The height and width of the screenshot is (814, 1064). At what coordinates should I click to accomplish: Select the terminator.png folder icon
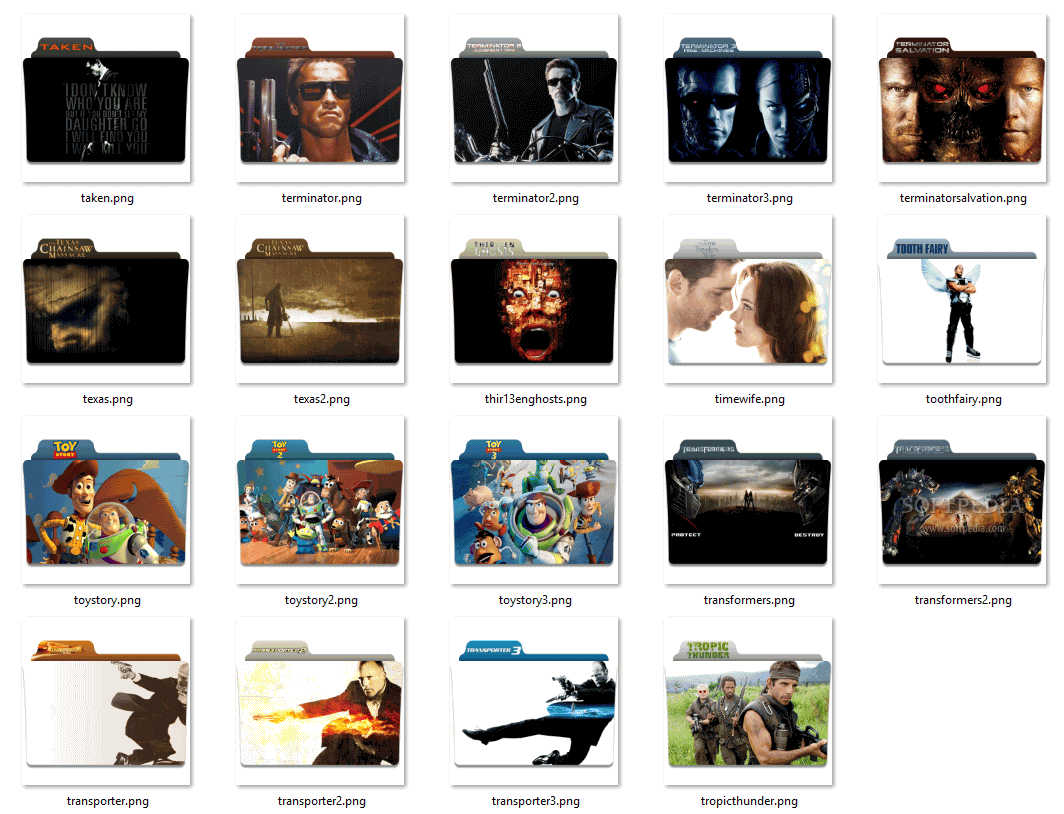click(320, 100)
